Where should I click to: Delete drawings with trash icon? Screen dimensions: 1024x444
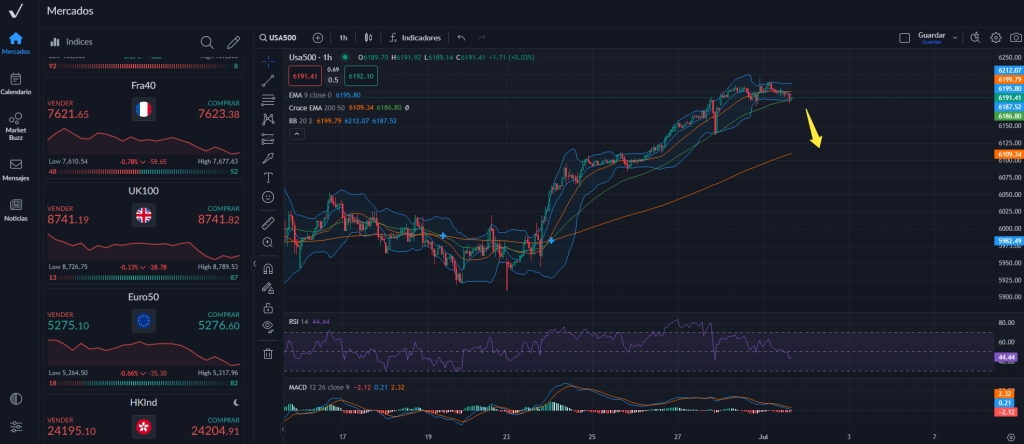(x=268, y=353)
